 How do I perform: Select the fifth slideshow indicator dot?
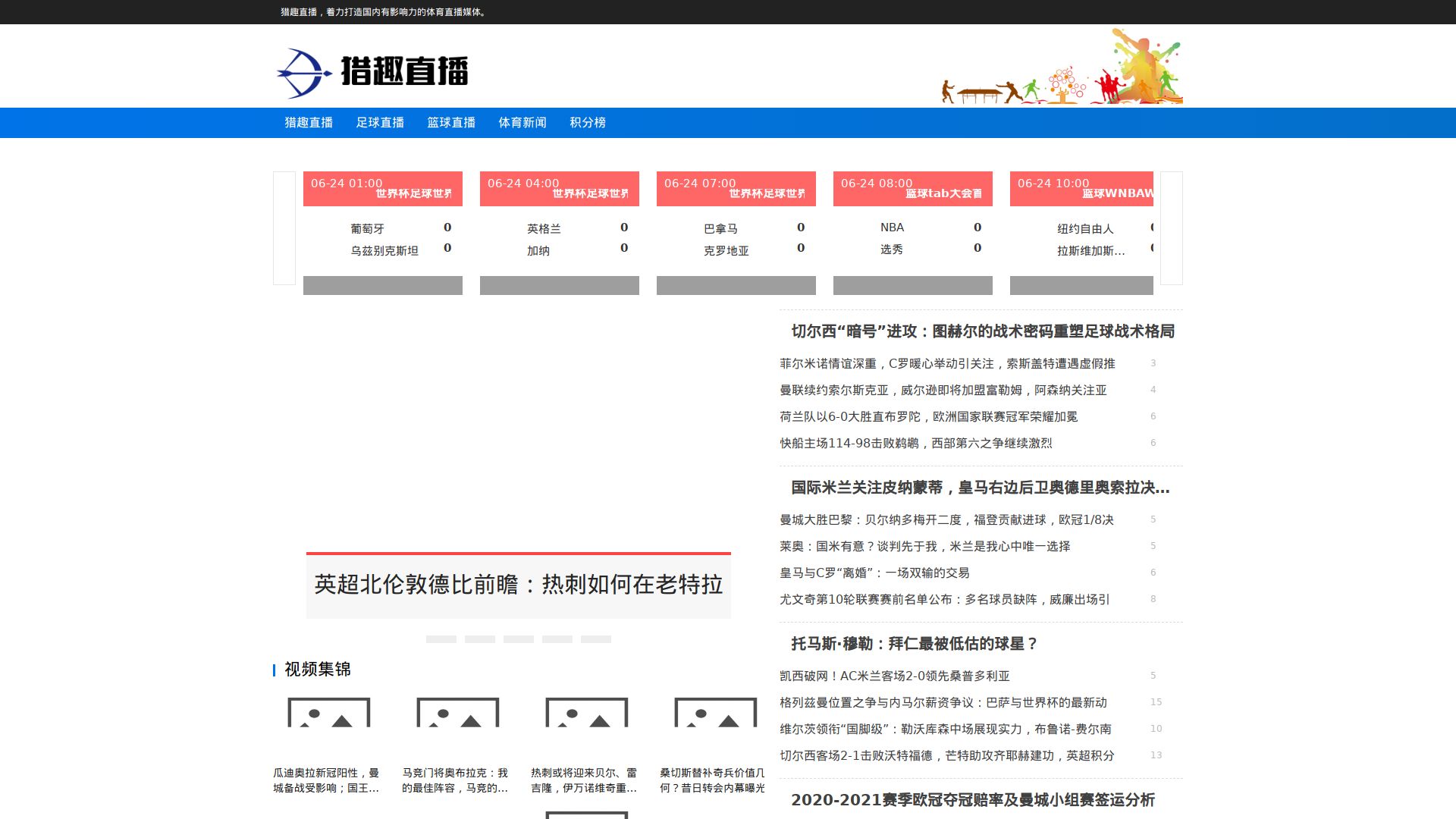pyautogui.click(x=596, y=639)
